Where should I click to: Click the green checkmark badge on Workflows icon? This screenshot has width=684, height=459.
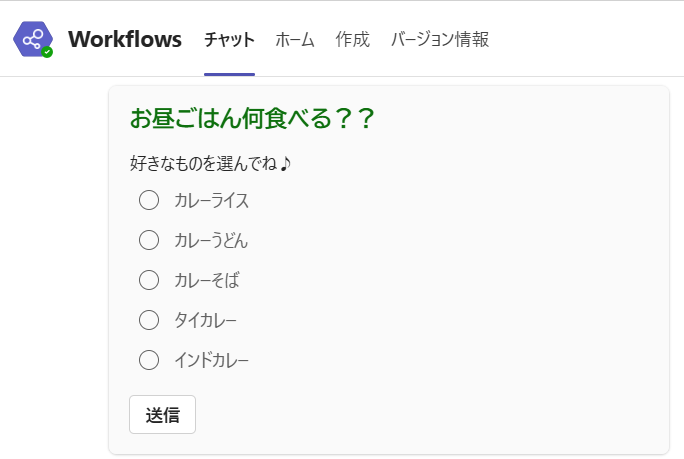47,52
